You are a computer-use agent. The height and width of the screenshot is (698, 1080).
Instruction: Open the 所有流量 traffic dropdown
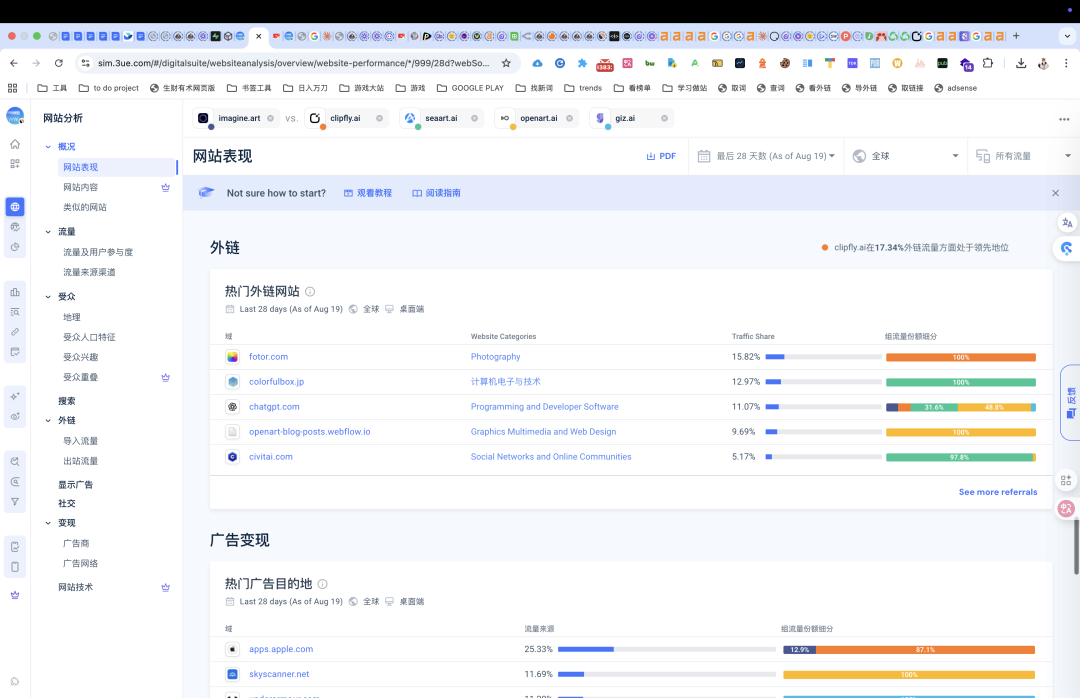1024,156
